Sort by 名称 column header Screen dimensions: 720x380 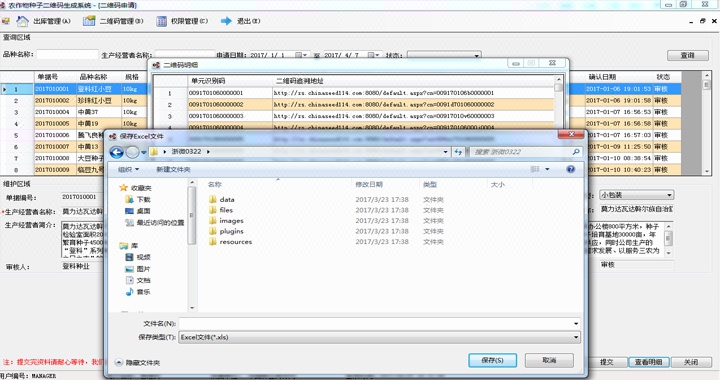point(215,184)
